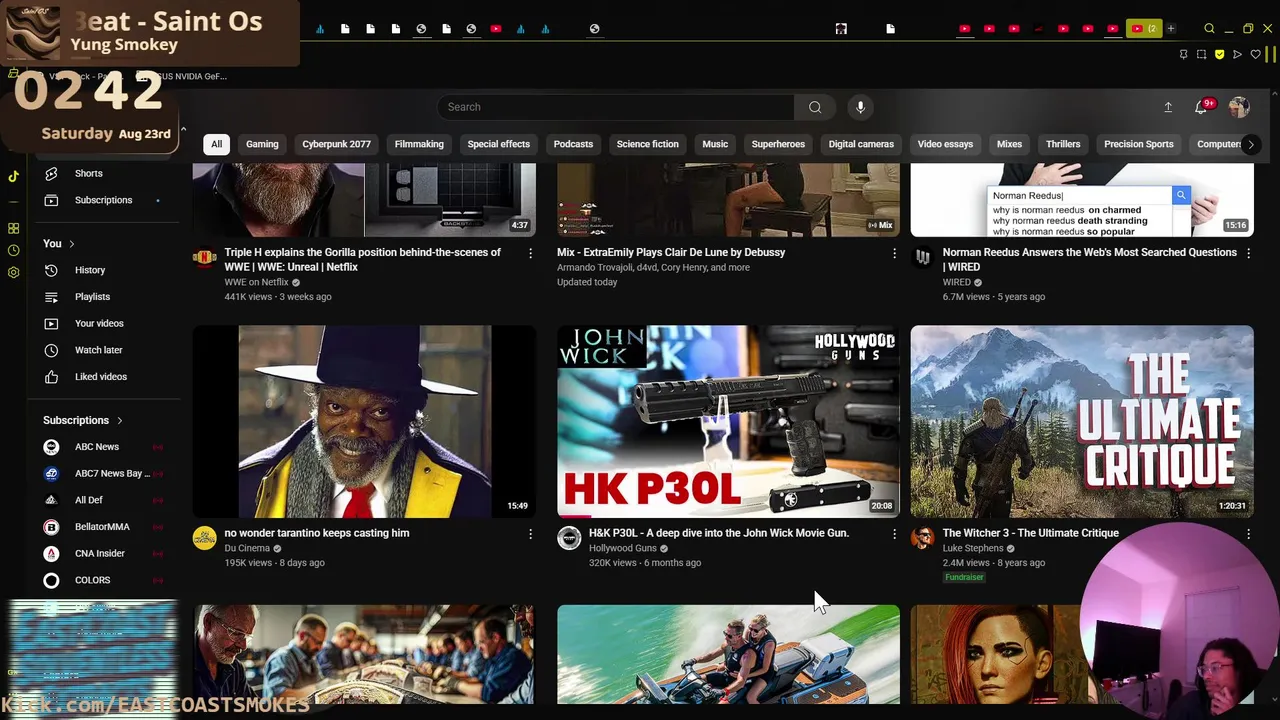Viewport: 1280px width, 720px height.
Task: Open Luke Stephens channel avatar
Action: coord(922,539)
